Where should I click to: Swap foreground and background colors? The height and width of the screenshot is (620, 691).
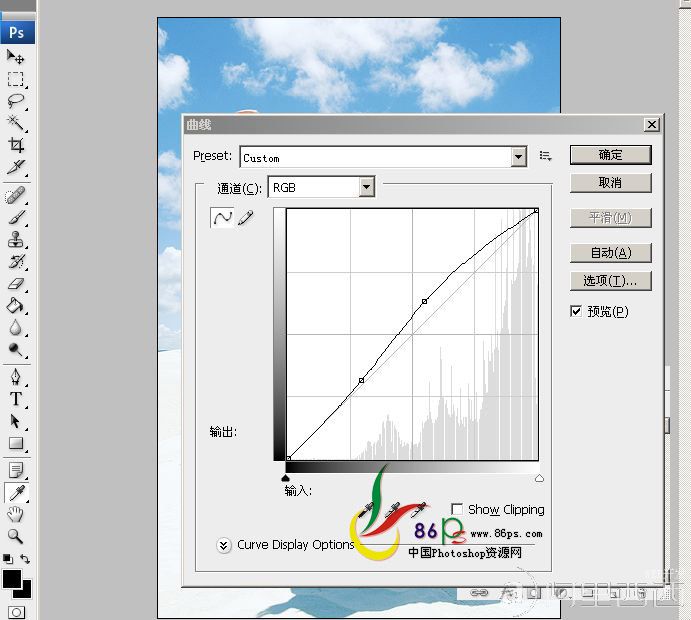click(x=25, y=559)
